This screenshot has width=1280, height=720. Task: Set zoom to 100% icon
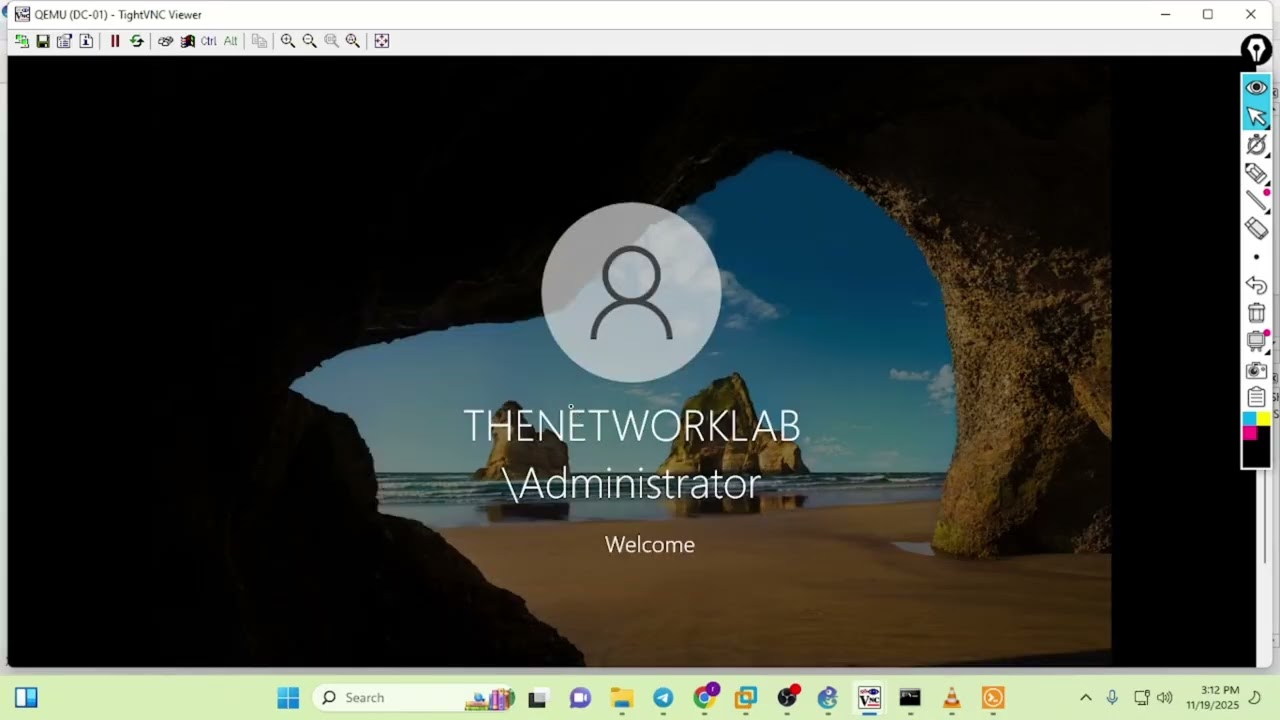click(331, 41)
